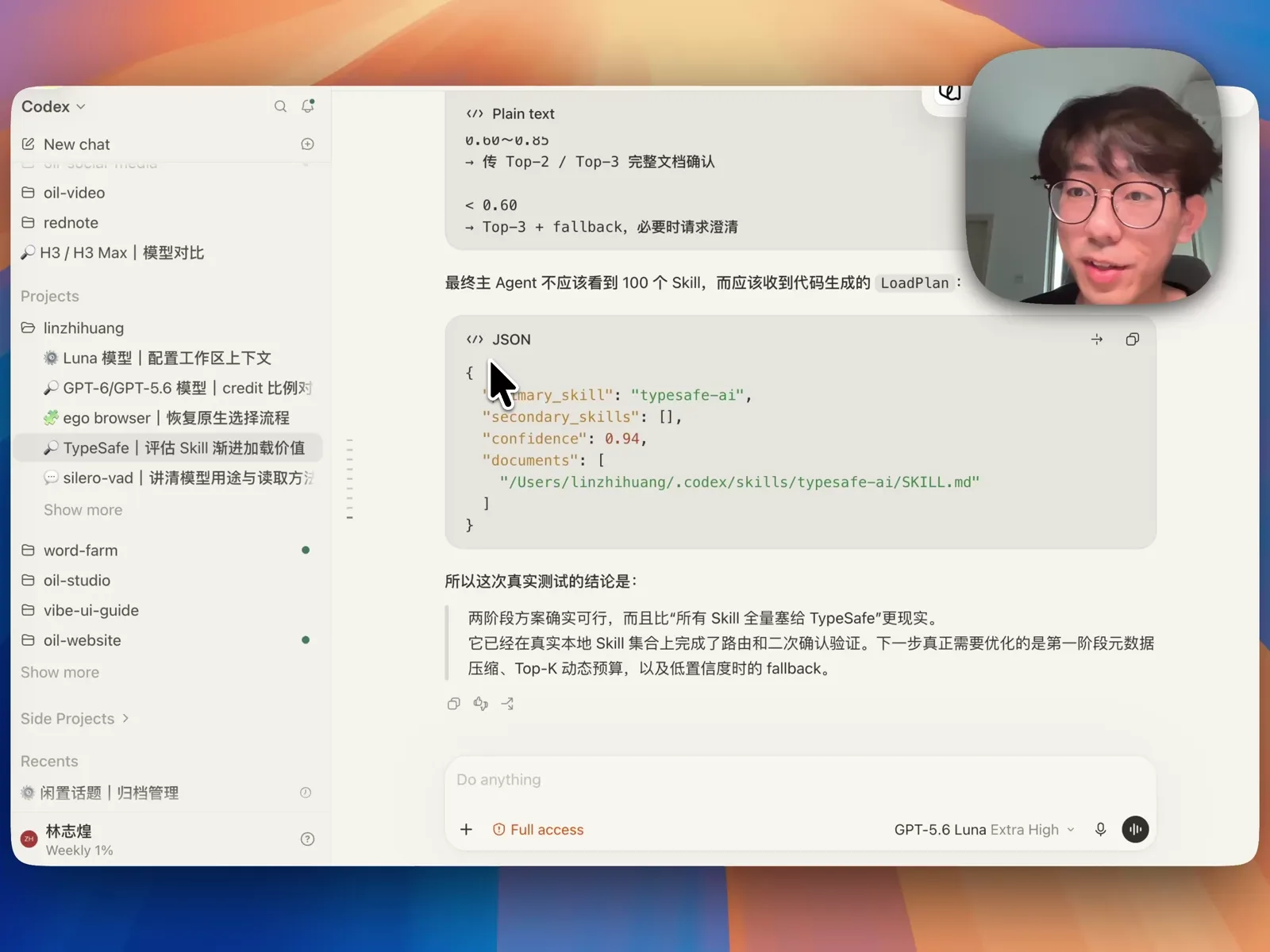This screenshot has height=952, width=1270.
Task: Open the GPT-6/GPT-5.6 模型 credit chat
Action: tap(167, 388)
